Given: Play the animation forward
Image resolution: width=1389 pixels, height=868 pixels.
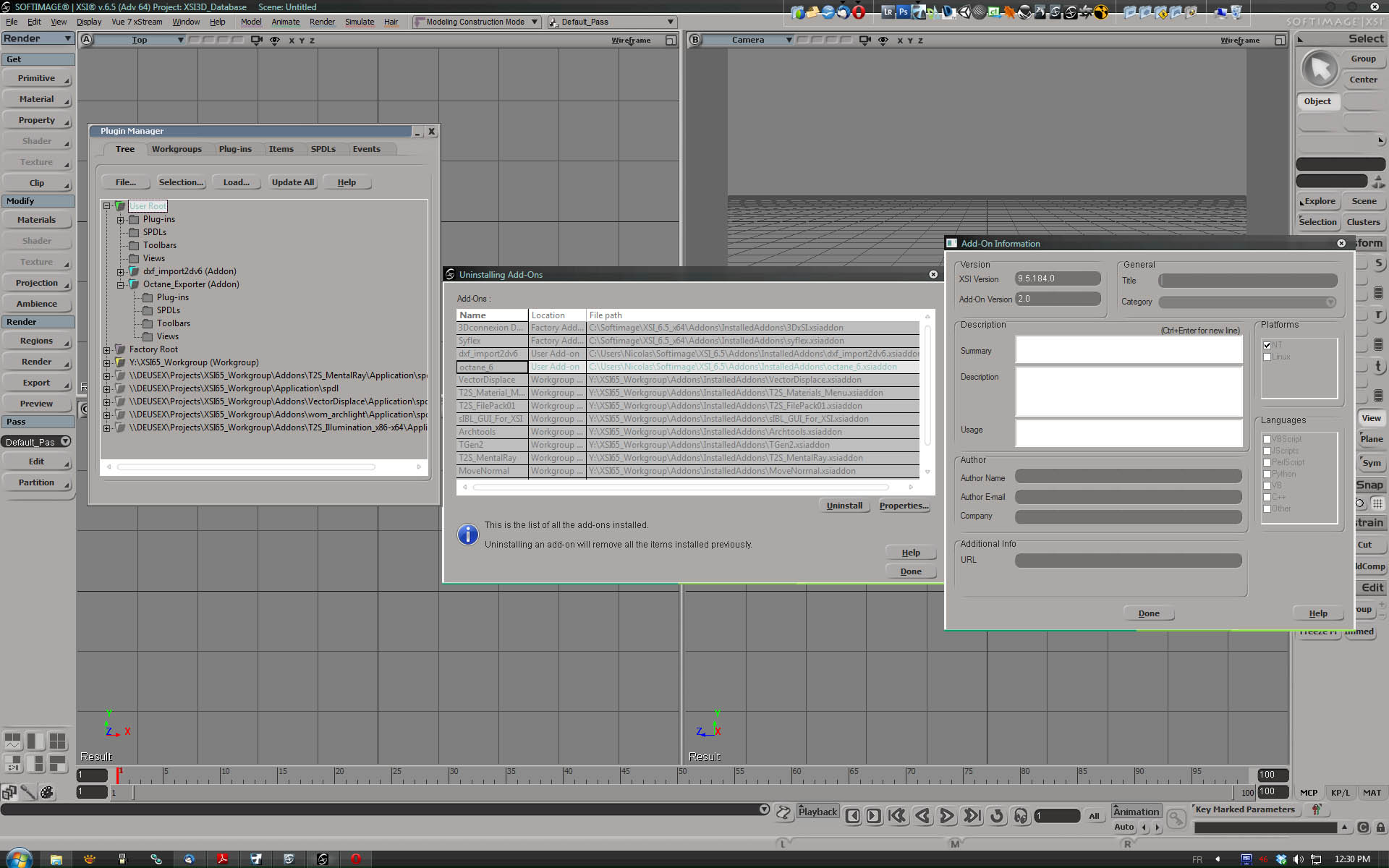Looking at the screenshot, I should [x=946, y=816].
